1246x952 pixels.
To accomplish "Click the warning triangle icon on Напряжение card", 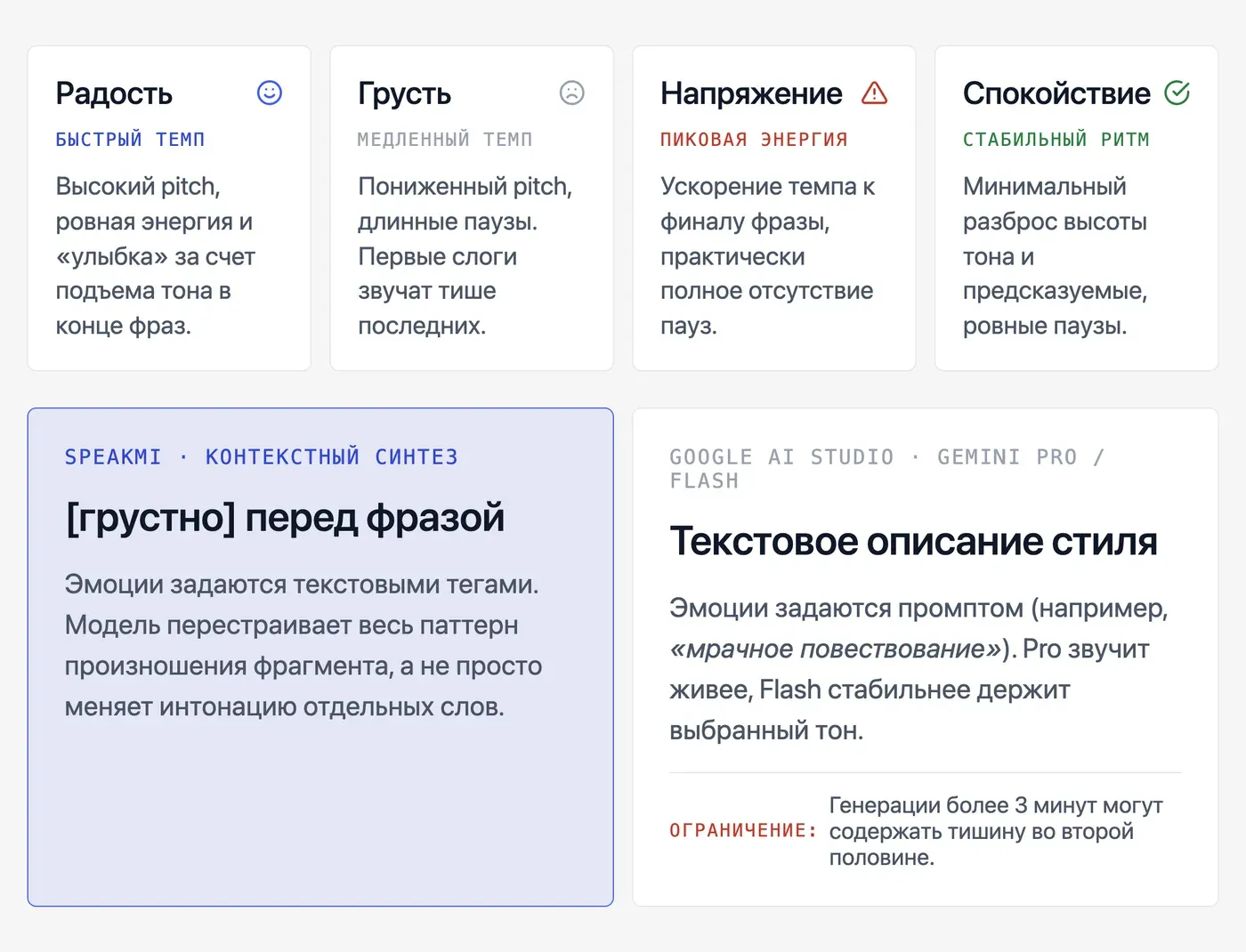I will point(875,93).
